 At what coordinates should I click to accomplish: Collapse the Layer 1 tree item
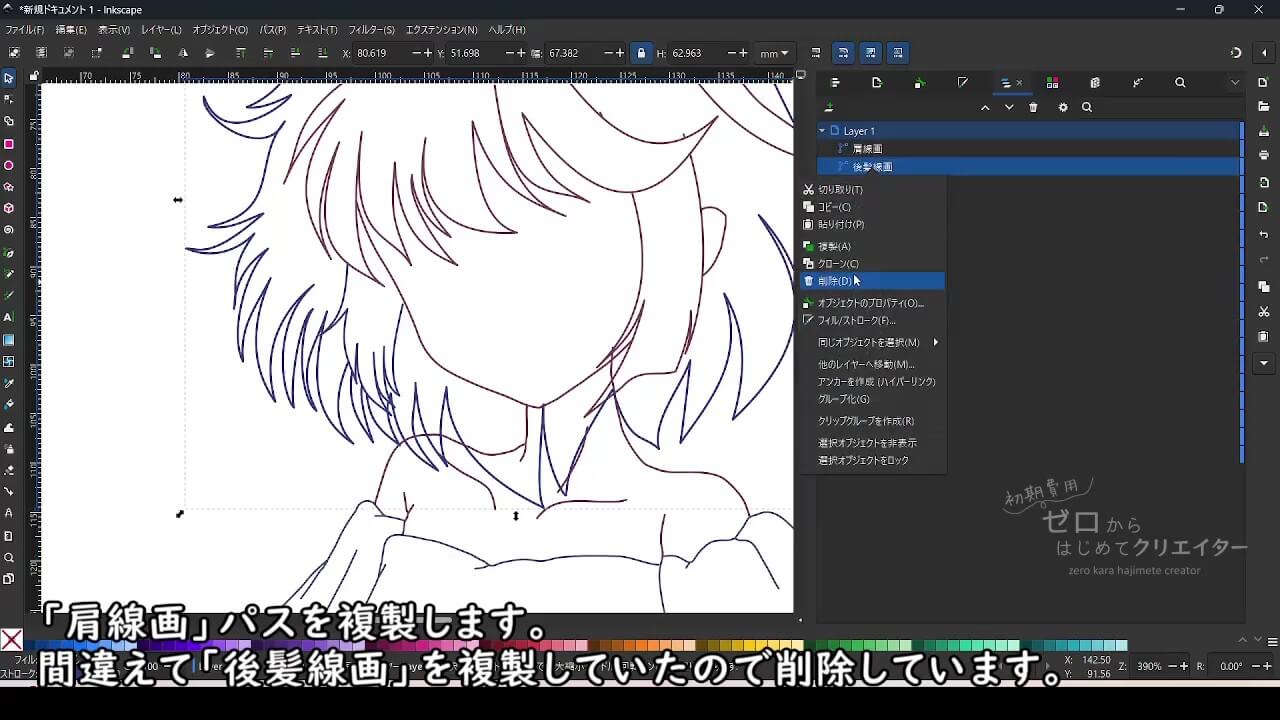[x=823, y=131]
